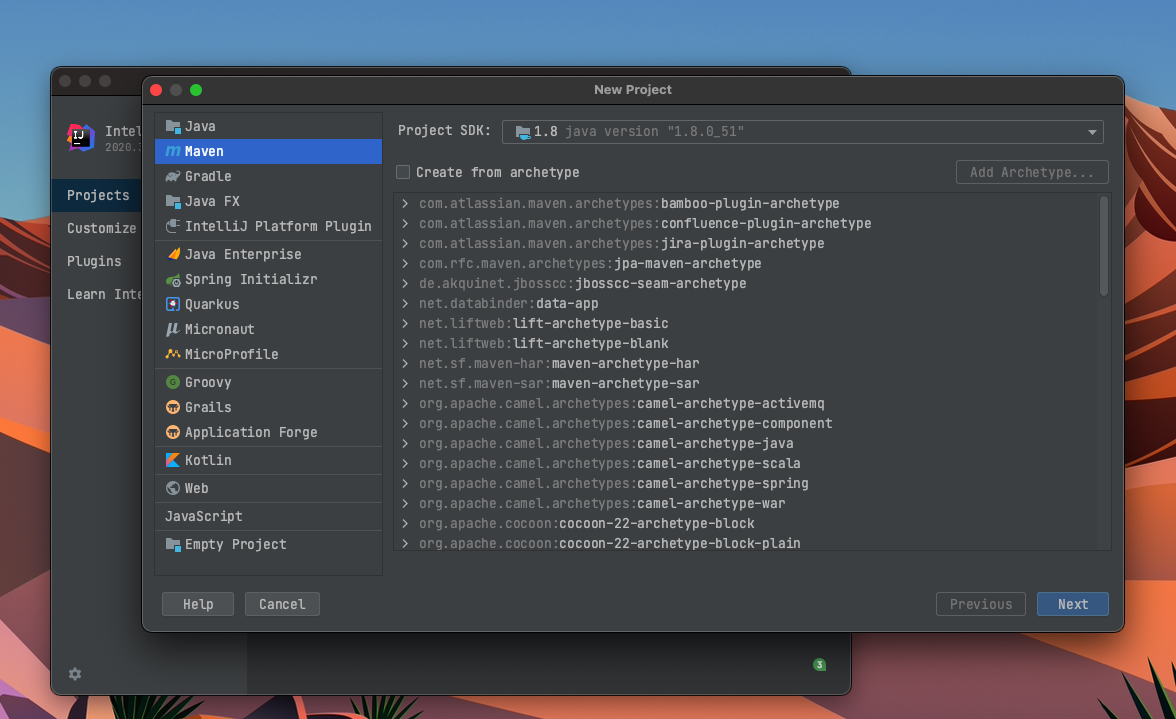Select Projects tab in Welcome window

pos(98,195)
